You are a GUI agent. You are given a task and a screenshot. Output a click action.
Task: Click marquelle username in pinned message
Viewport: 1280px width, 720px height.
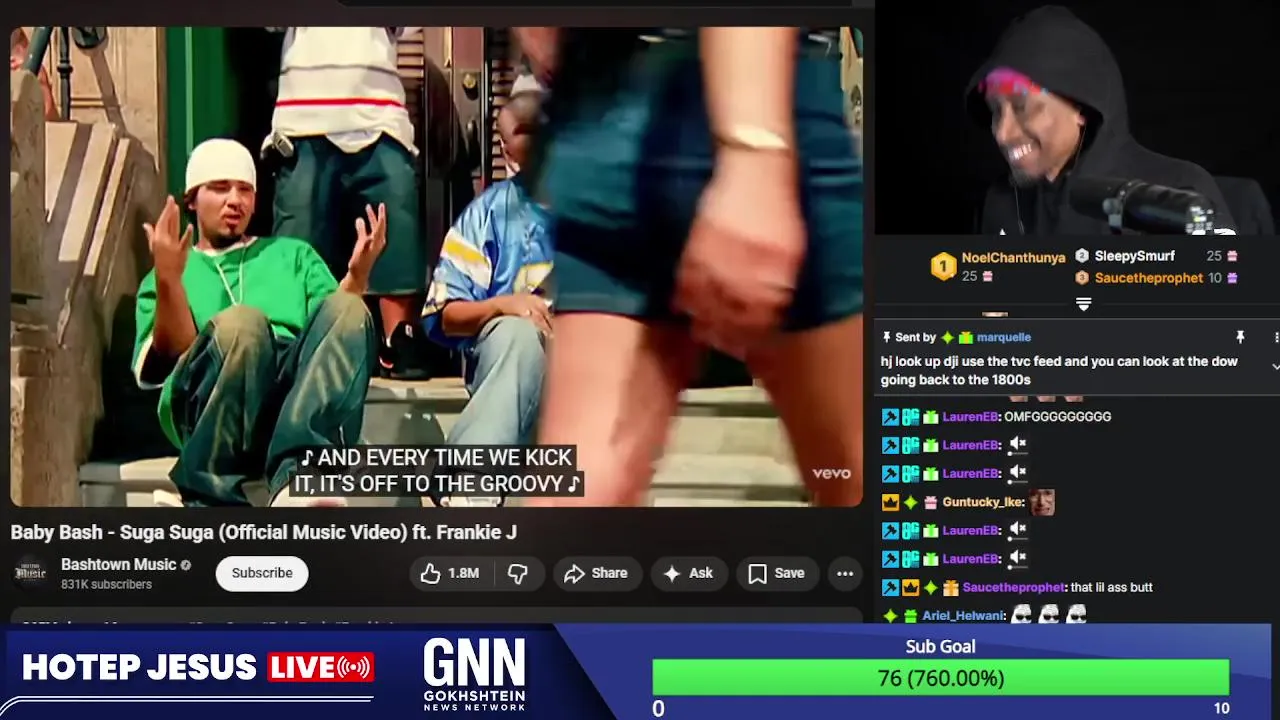pyautogui.click(x=1004, y=337)
